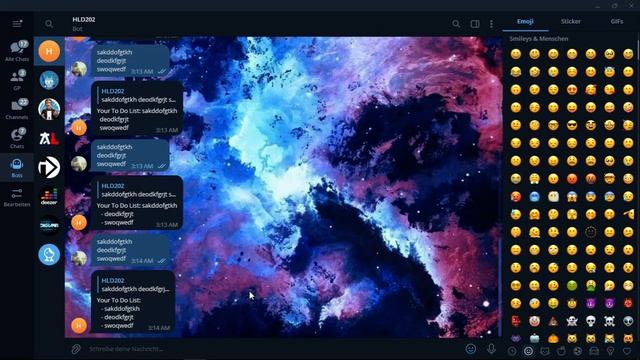Open the main hamburger menu

[17, 24]
